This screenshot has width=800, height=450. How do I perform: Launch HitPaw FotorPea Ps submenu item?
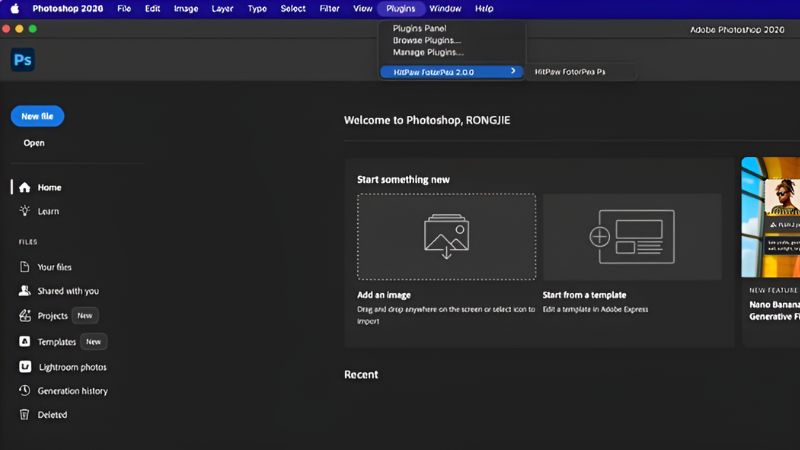tap(570, 72)
